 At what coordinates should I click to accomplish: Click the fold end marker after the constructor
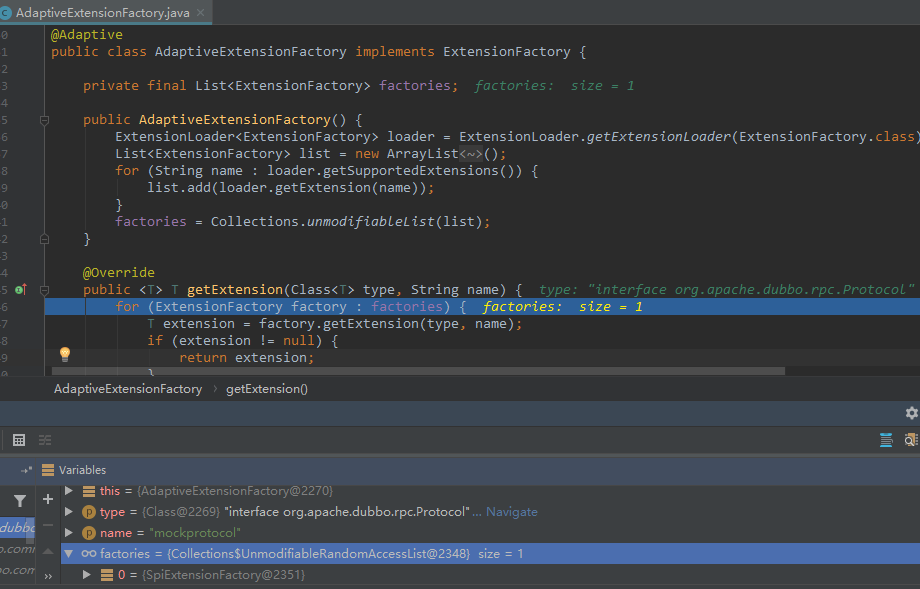pyautogui.click(x=44, y=239)
